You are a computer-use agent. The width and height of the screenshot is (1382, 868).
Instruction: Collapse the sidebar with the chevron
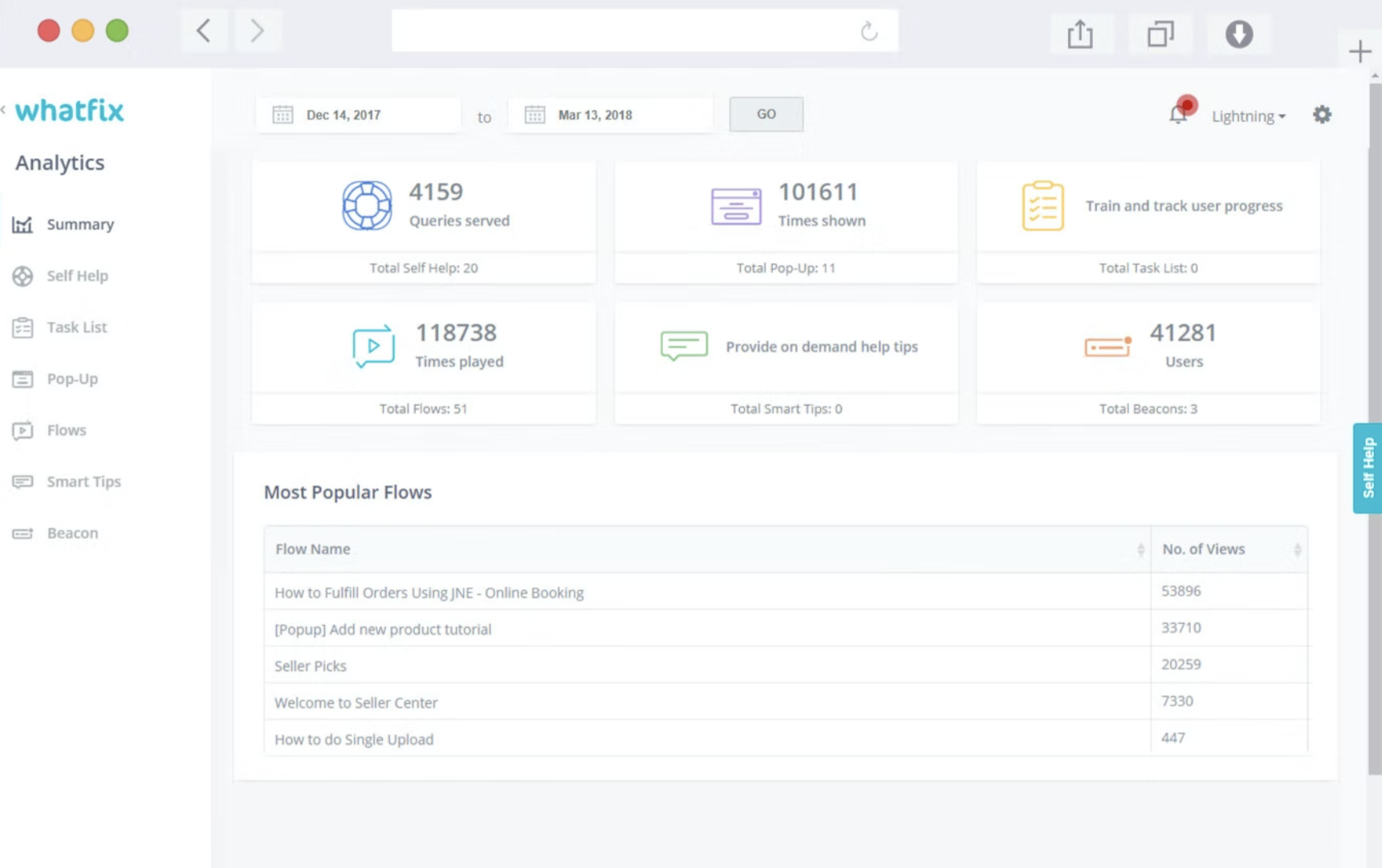pos(2,108)
